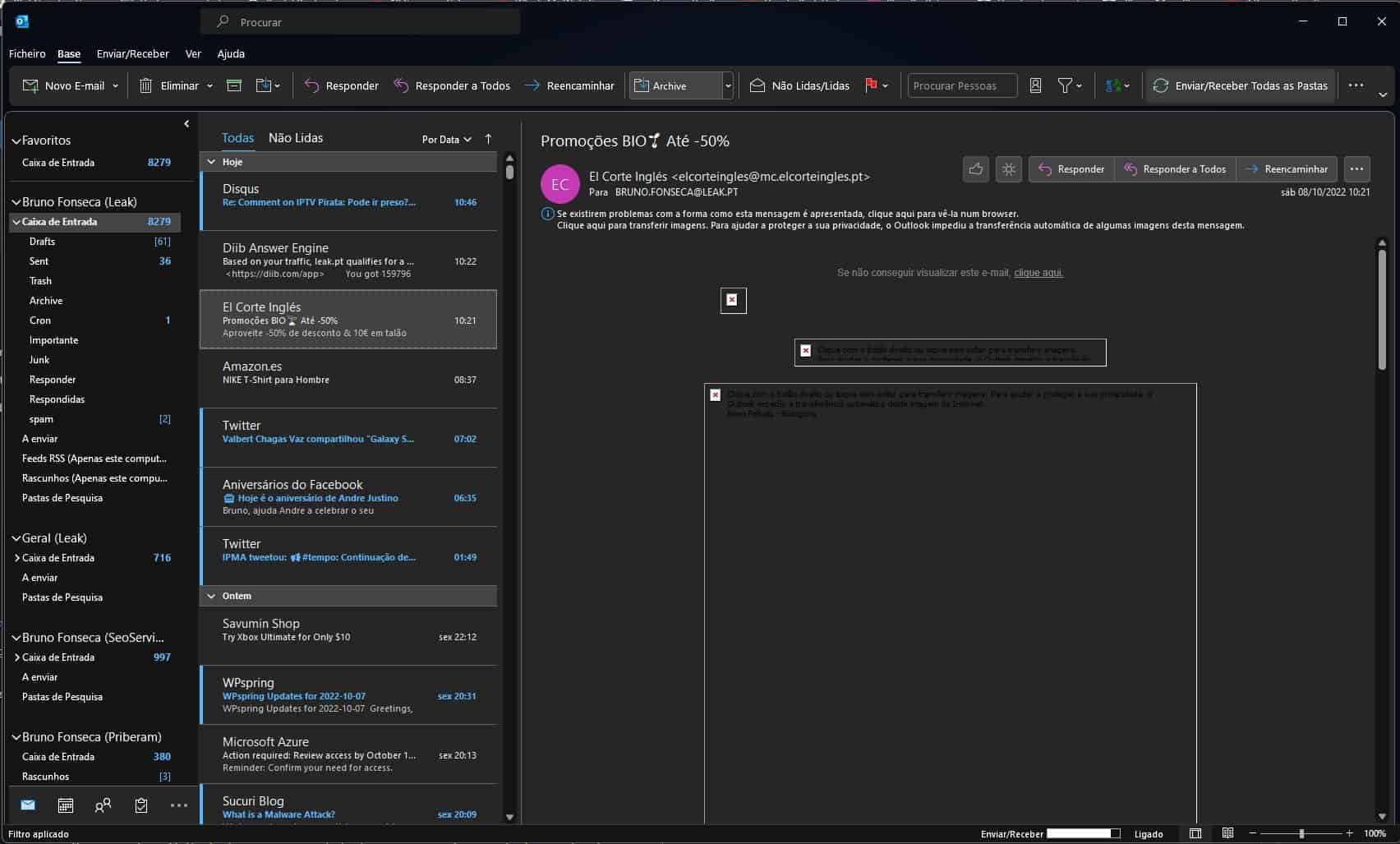This screenshot has height=844, width=1400.
Task: Click the archive box toolbar icon
Action: pyautogui.click(x=234, y=85)
